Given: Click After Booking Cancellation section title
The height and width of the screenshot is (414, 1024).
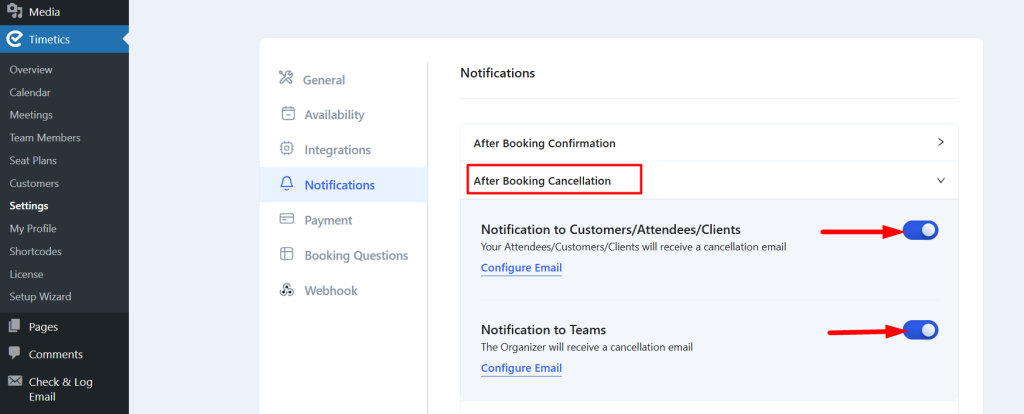Looking at the screenshot, I should (x=542, y=181).
